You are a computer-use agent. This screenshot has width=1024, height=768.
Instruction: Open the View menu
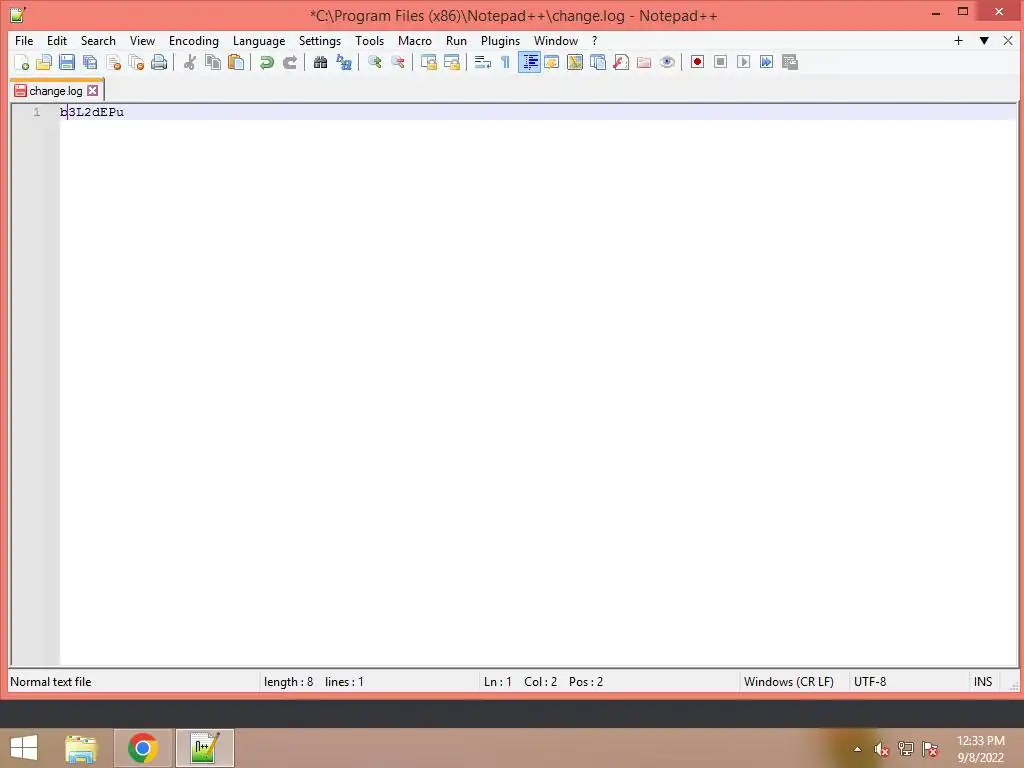142,40
